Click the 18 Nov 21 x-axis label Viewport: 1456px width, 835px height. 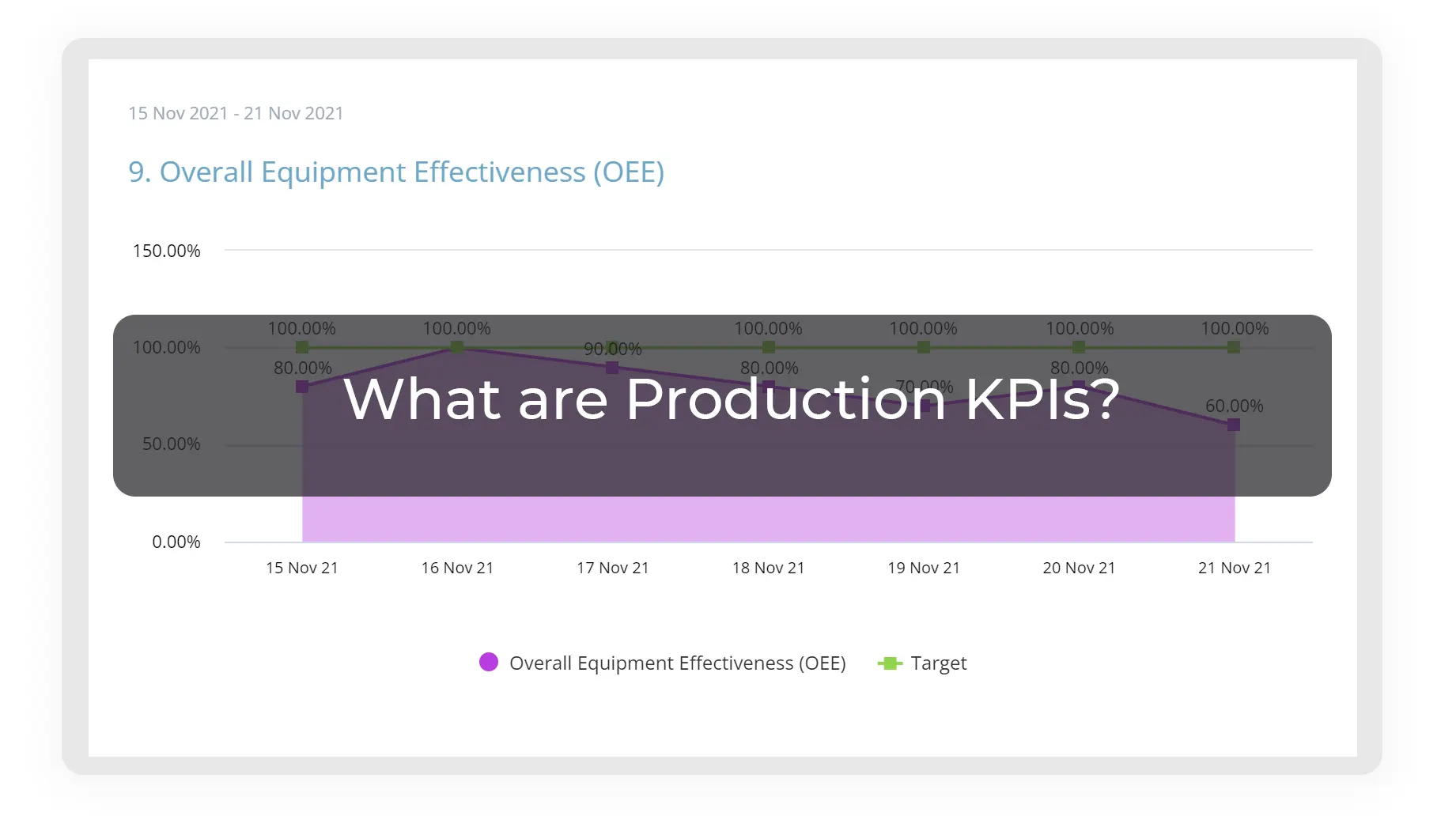768,567
